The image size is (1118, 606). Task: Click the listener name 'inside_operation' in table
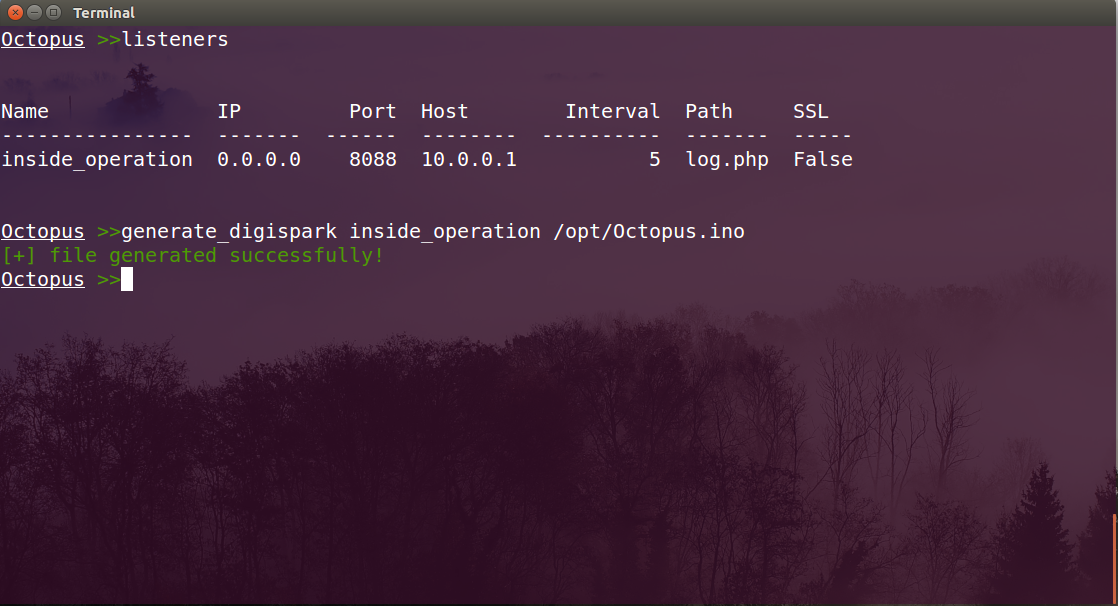(x=97, y=160)
